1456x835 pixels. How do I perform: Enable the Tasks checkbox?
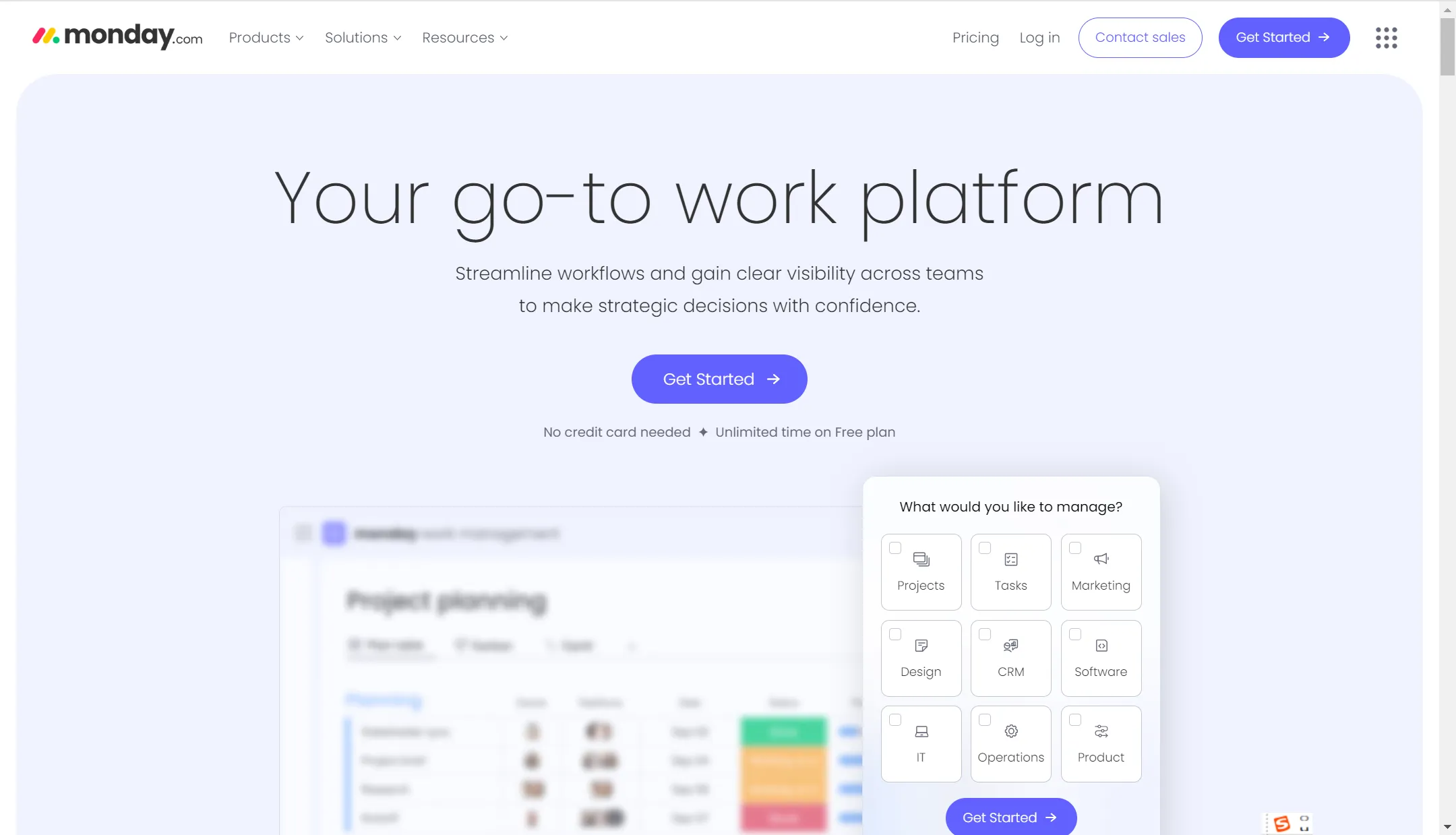coord(984,548)
